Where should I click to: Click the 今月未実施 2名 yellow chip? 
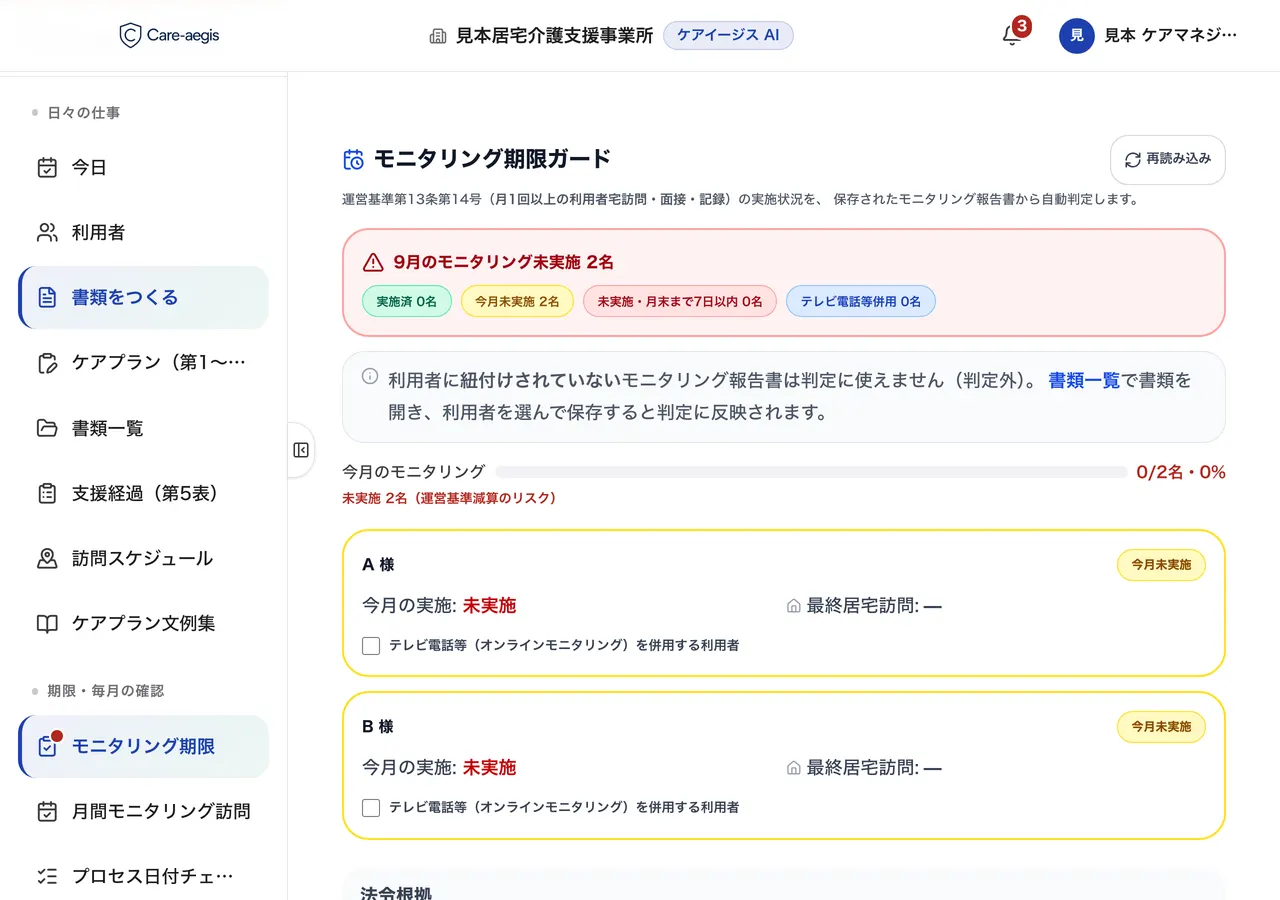tap(517, 301)
